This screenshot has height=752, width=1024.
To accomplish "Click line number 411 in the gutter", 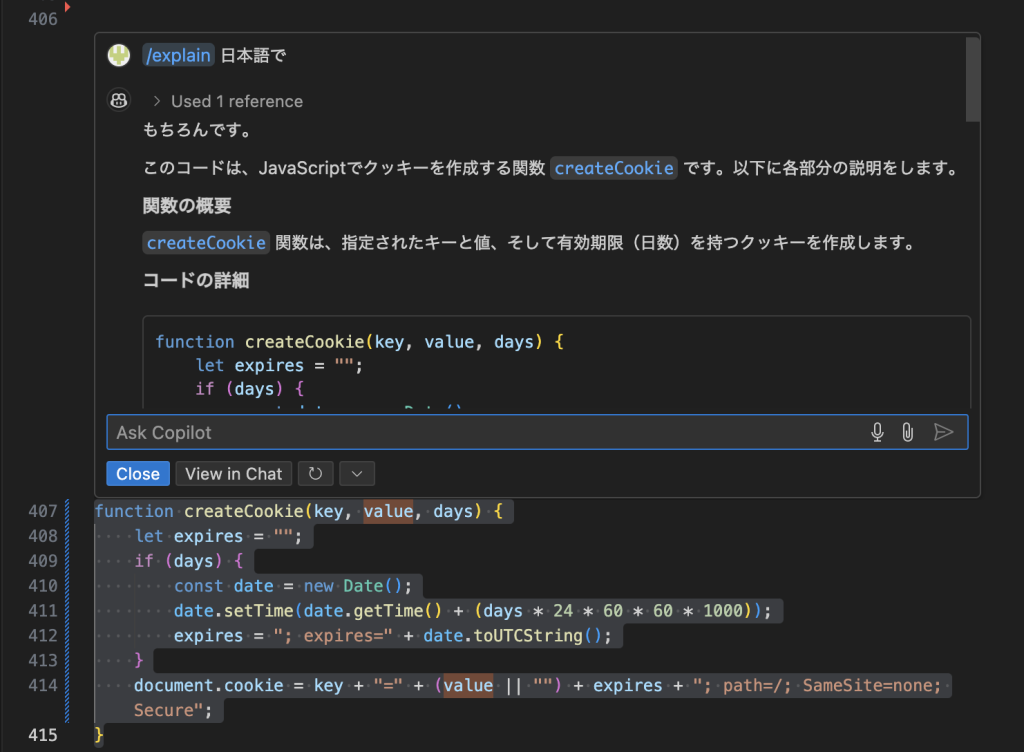I will [x=42, y=611].
